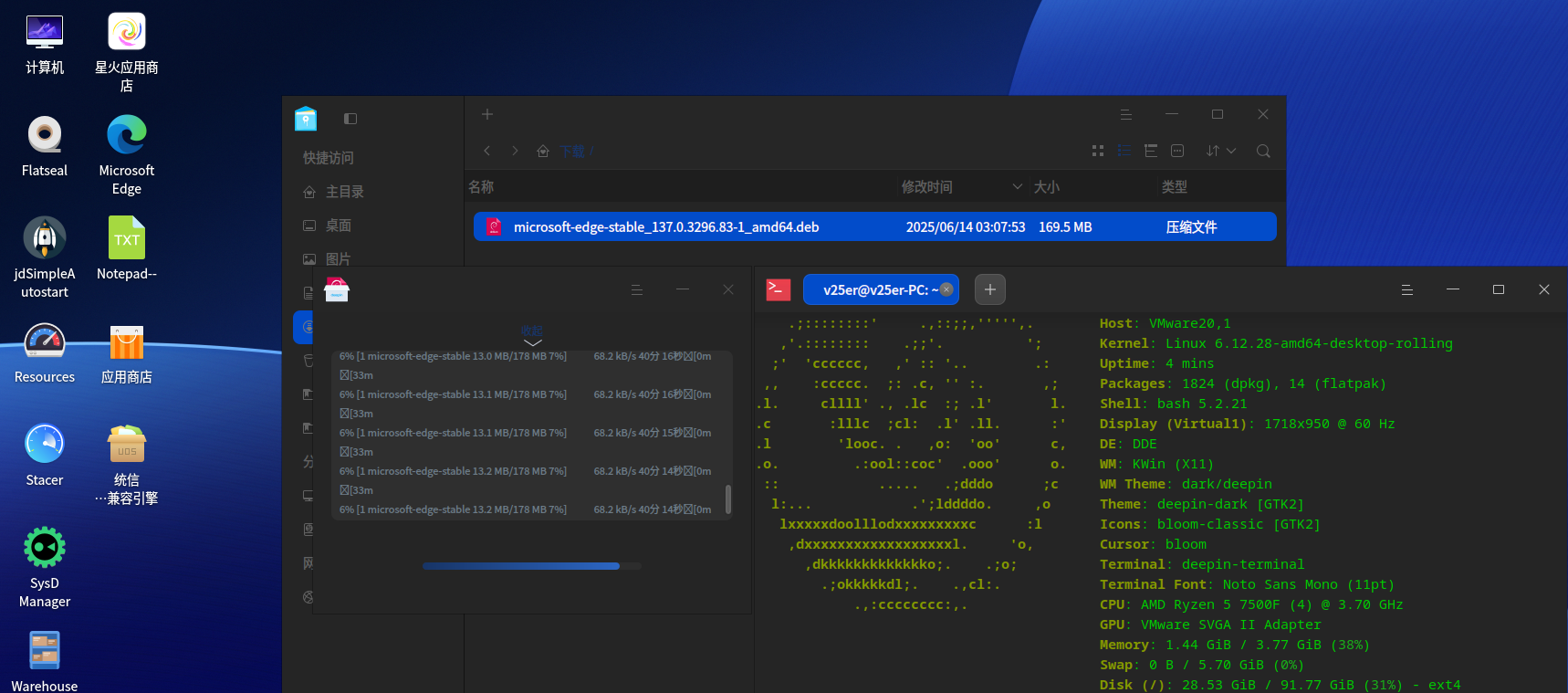This screenshot has height=693, width=1568.
Task: Click the install log scrollbar
Action: [x=727, y=499]
